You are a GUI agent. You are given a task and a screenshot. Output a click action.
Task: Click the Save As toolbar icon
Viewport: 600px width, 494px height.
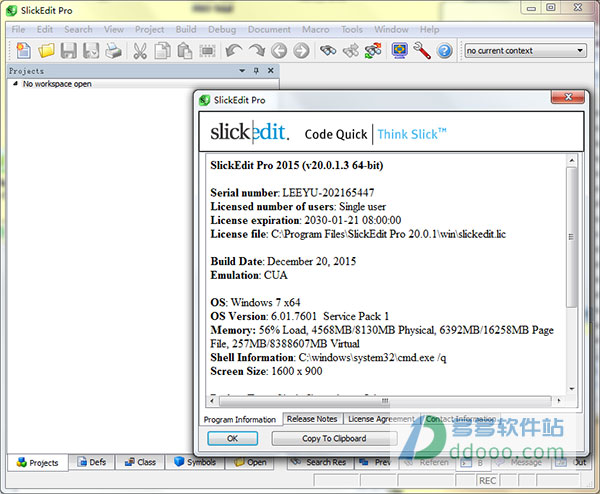click(91, 51)
